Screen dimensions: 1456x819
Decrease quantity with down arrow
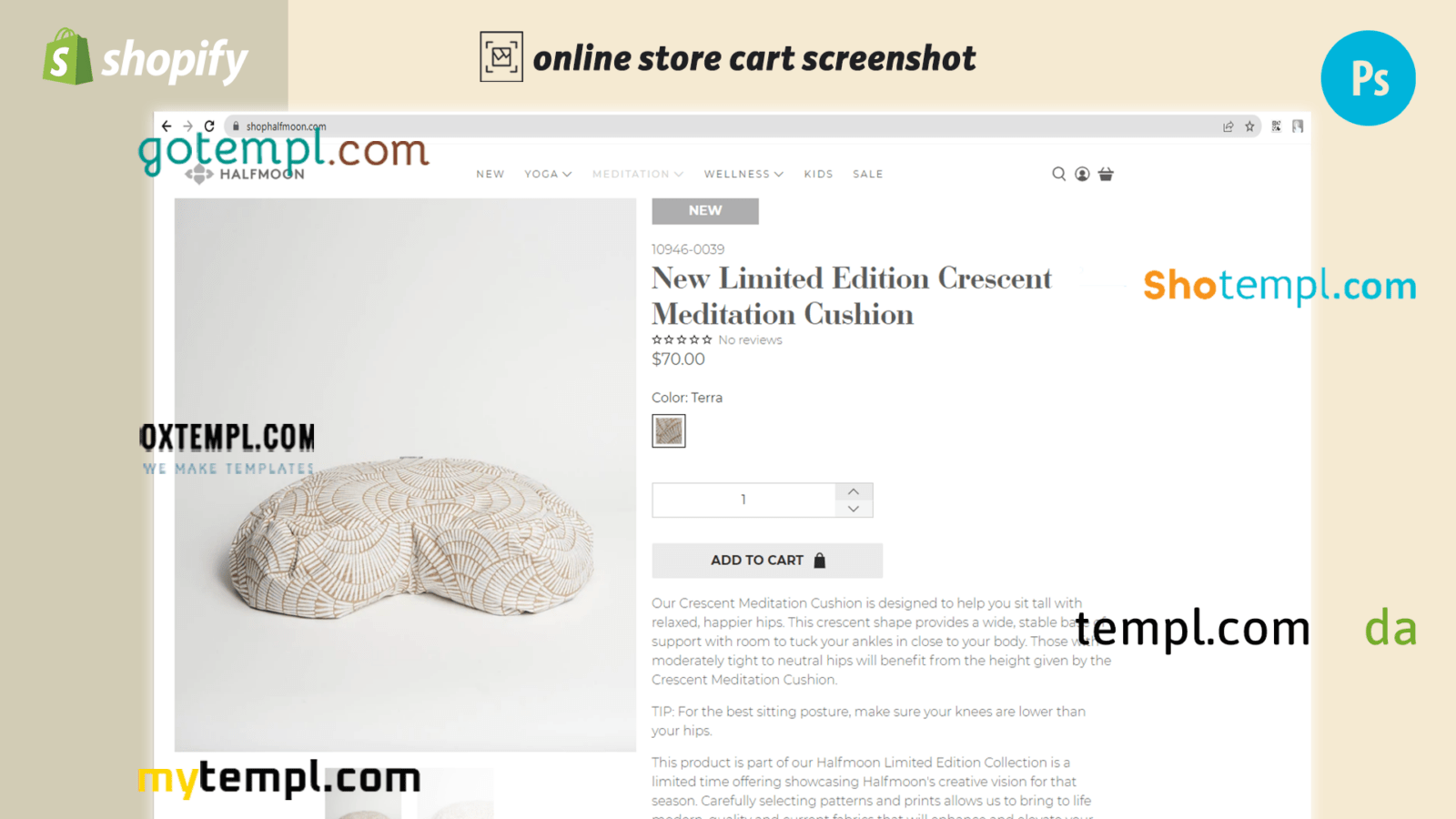point(854,509)
